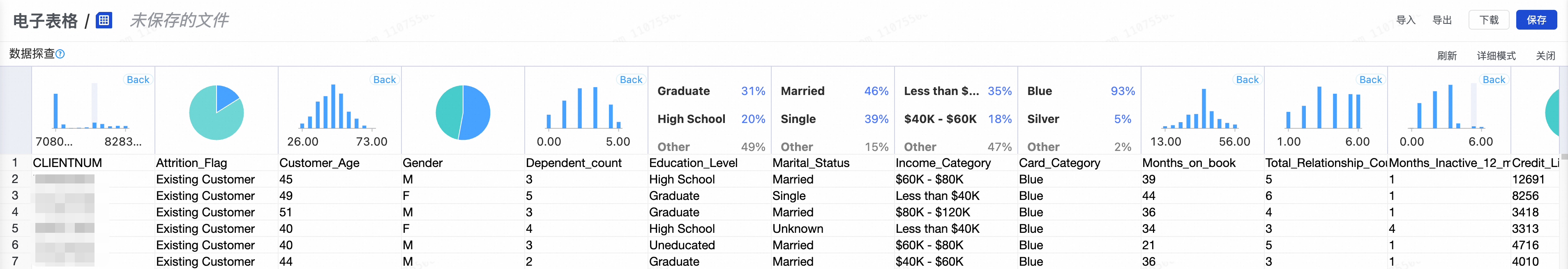Image resolution: width=1568 pixels, height=269 pixels.
Task: Switch to 详细模式 detailed mode
Action: pyautogui.click(x=1496, y=56)
